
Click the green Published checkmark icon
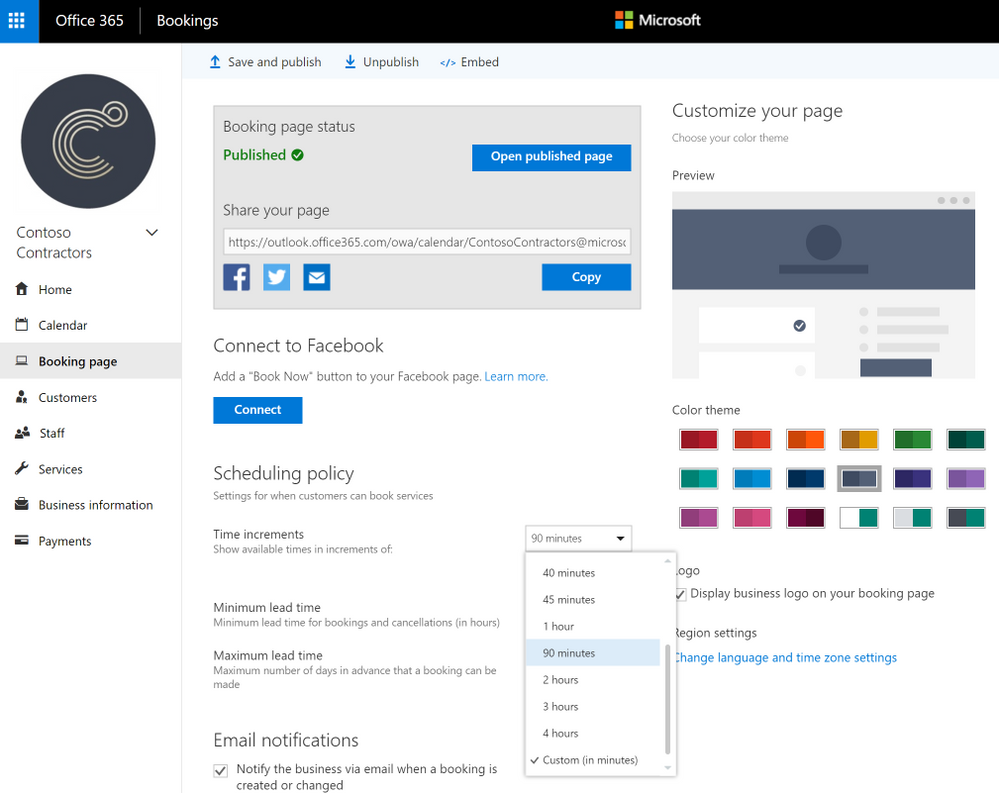298,155
